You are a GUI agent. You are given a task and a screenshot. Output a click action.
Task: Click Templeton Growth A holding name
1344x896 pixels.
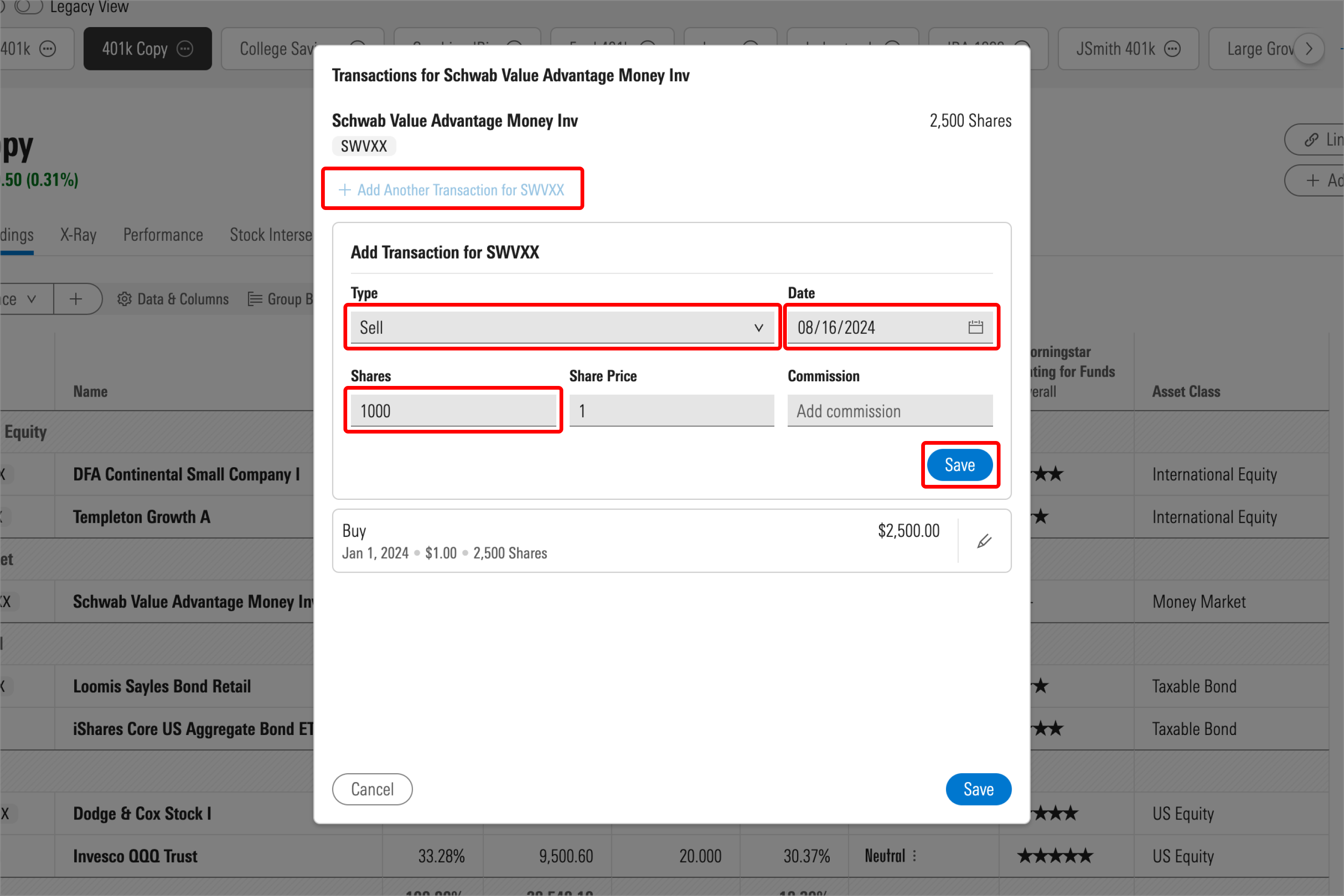pyautogui.click(x=142, y=517)
